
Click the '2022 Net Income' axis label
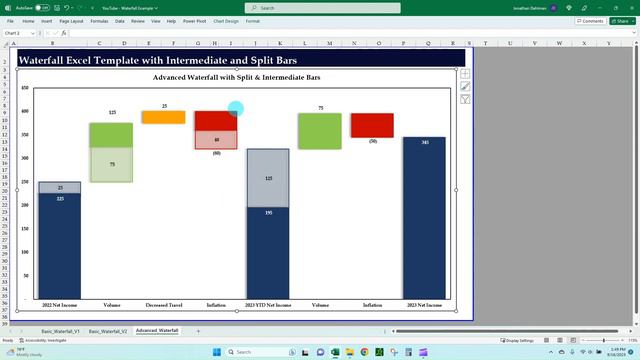(x=60, y=305)
